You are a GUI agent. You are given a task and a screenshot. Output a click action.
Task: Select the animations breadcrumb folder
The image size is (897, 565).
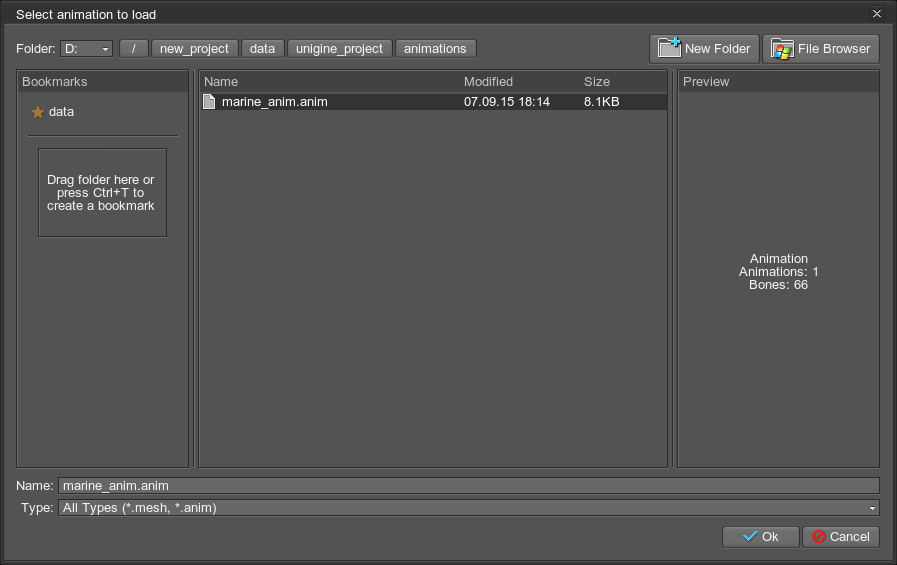tap(435, 49)
